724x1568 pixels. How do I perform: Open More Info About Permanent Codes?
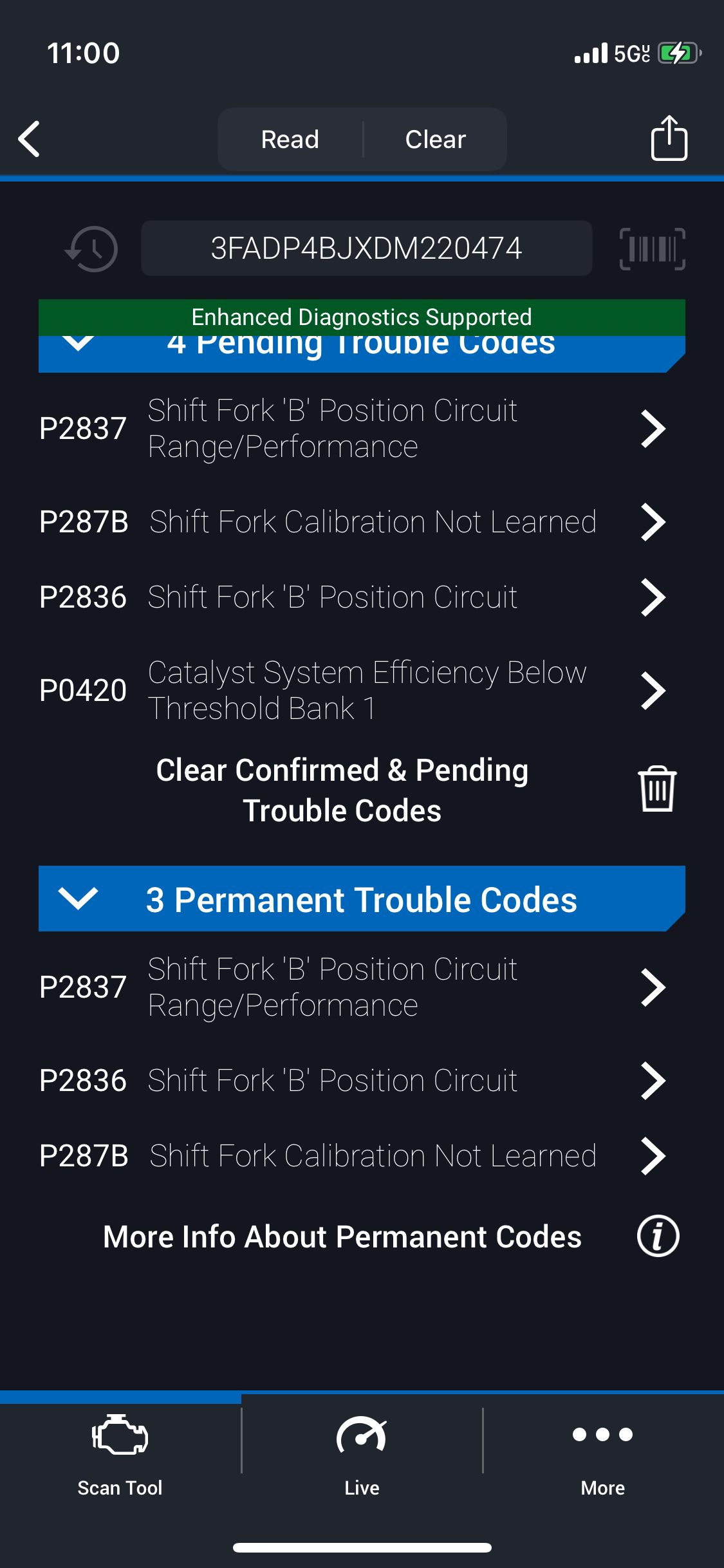(x=342, y=1237)
